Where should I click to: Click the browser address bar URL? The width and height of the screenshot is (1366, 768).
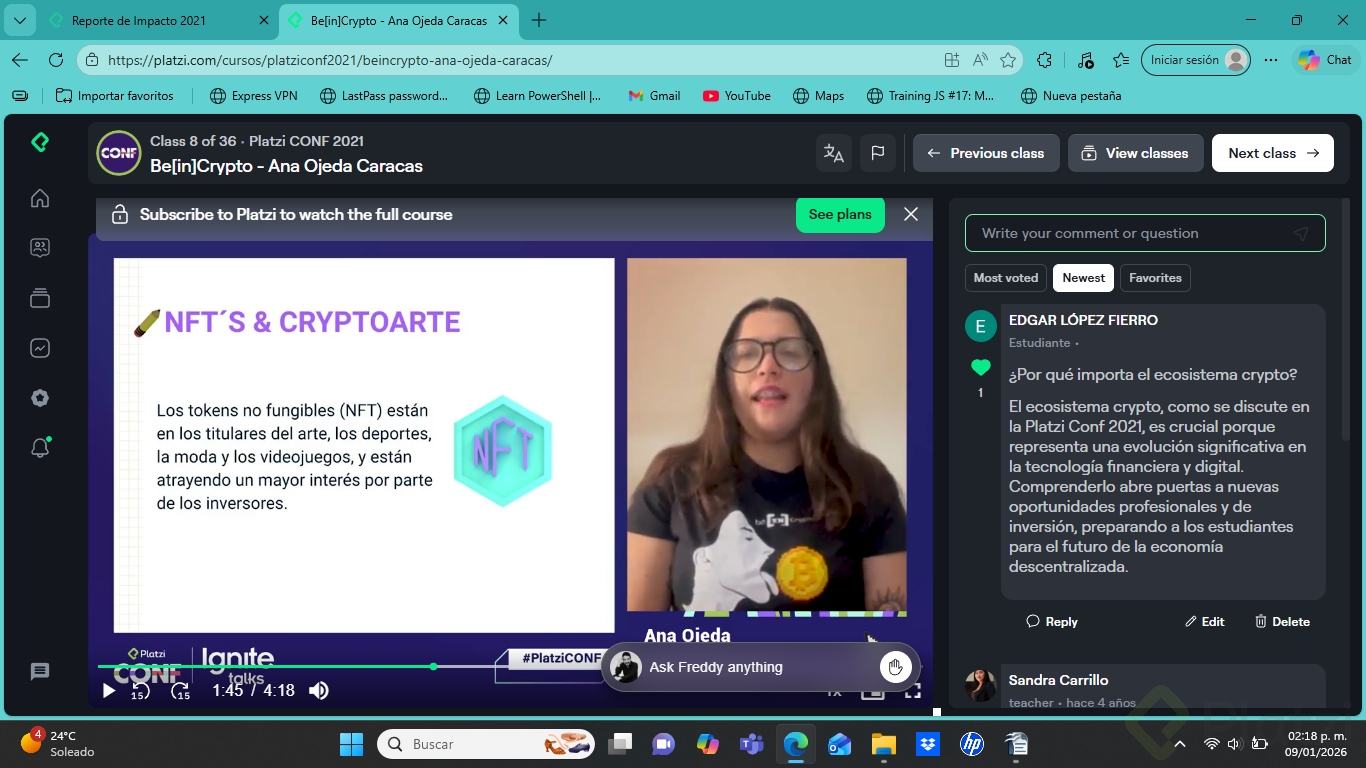[330, 60]
